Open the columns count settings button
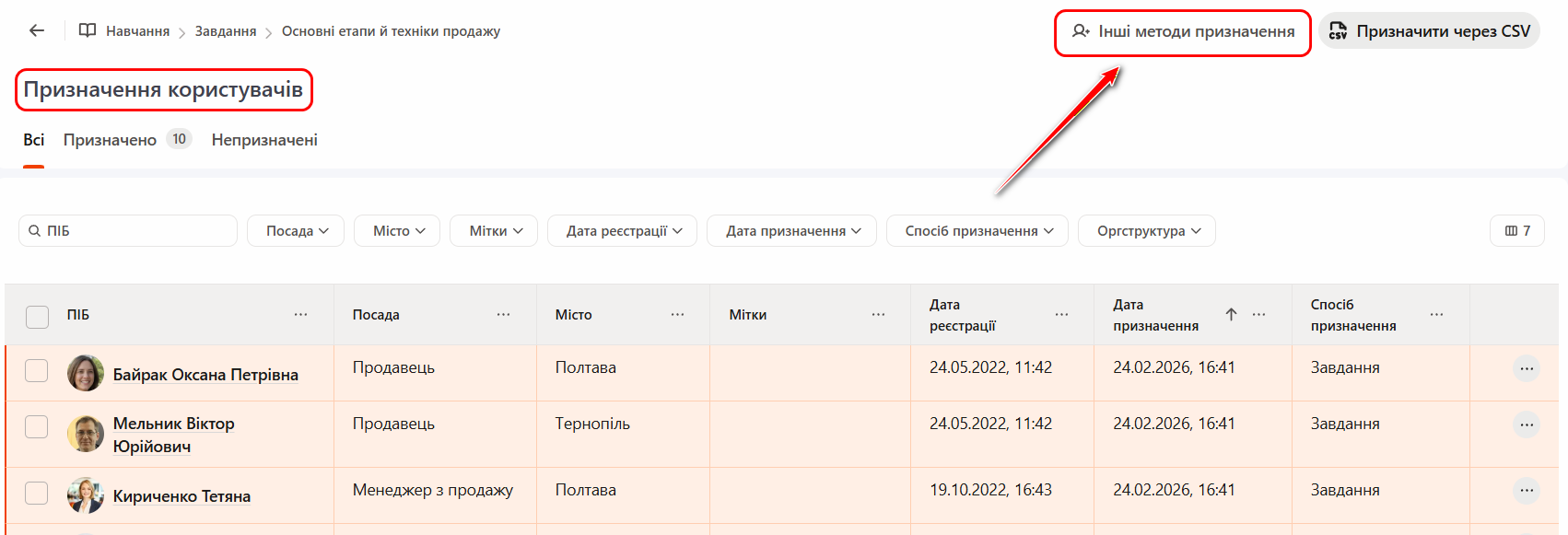This screenshot has width=1568, height=535. pos(1516,231)
